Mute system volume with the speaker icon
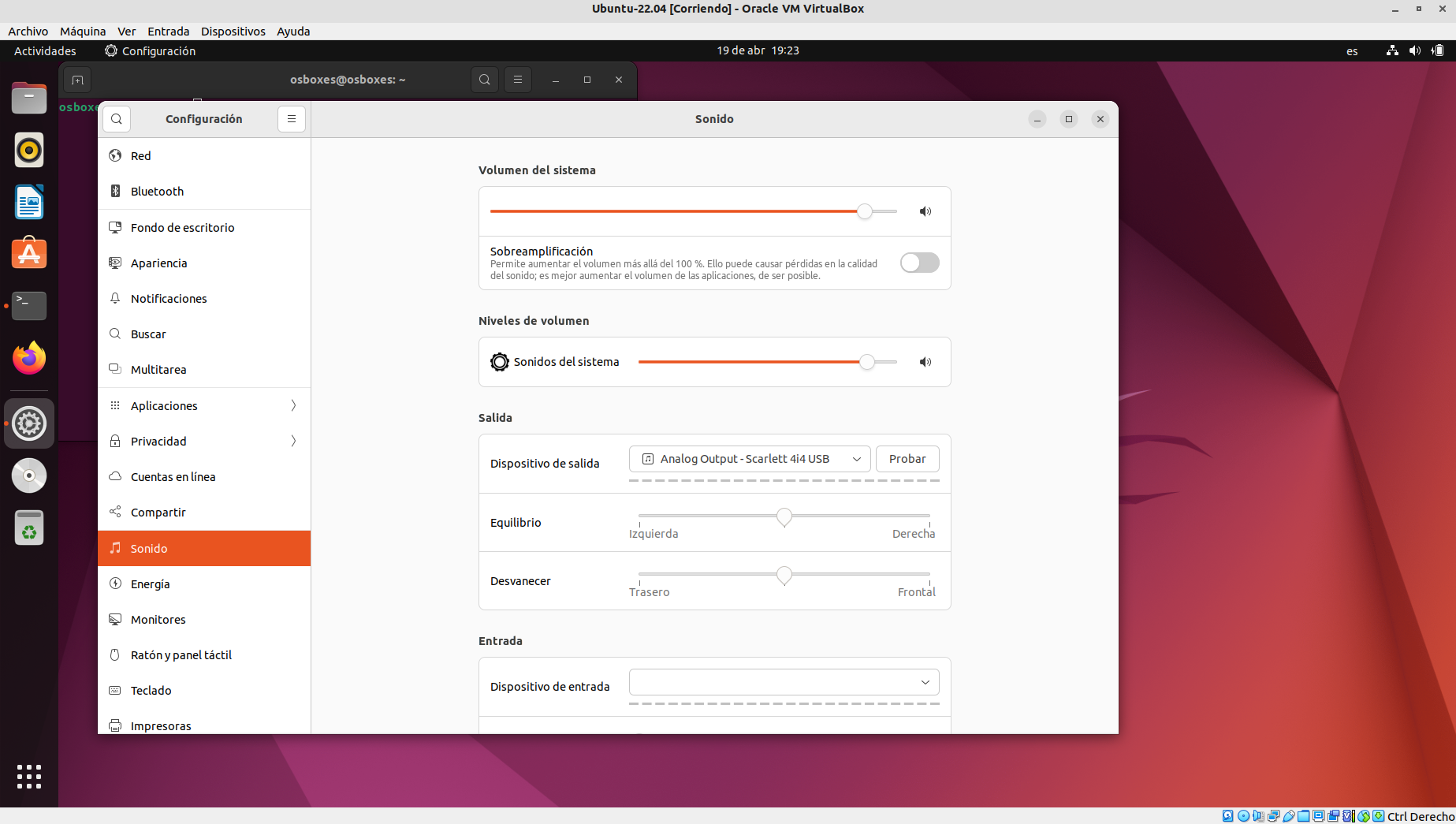The width and height of the screenshot is (1456, 824). [x=925, y=211]
